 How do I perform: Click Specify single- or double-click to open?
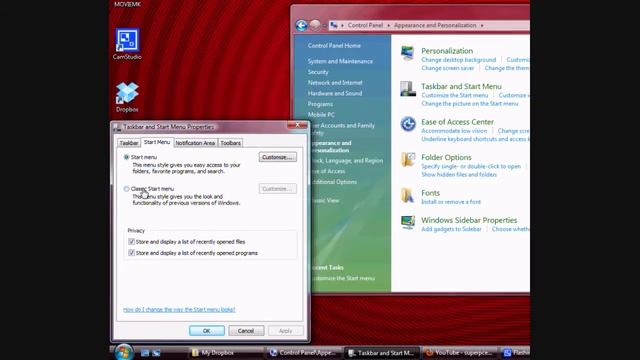471,166
